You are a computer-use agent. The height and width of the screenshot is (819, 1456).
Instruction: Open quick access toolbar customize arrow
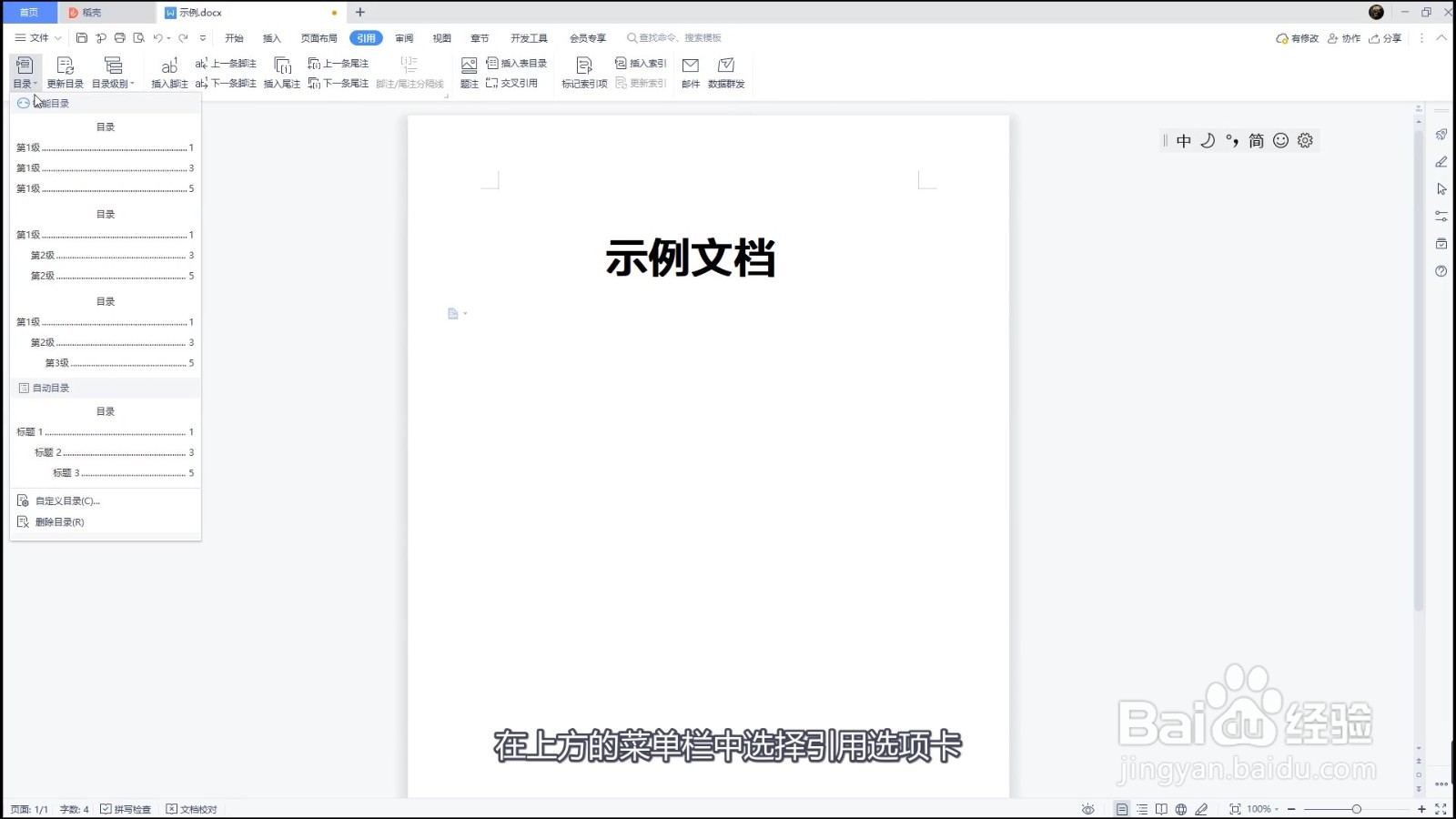tap(203, 38)
